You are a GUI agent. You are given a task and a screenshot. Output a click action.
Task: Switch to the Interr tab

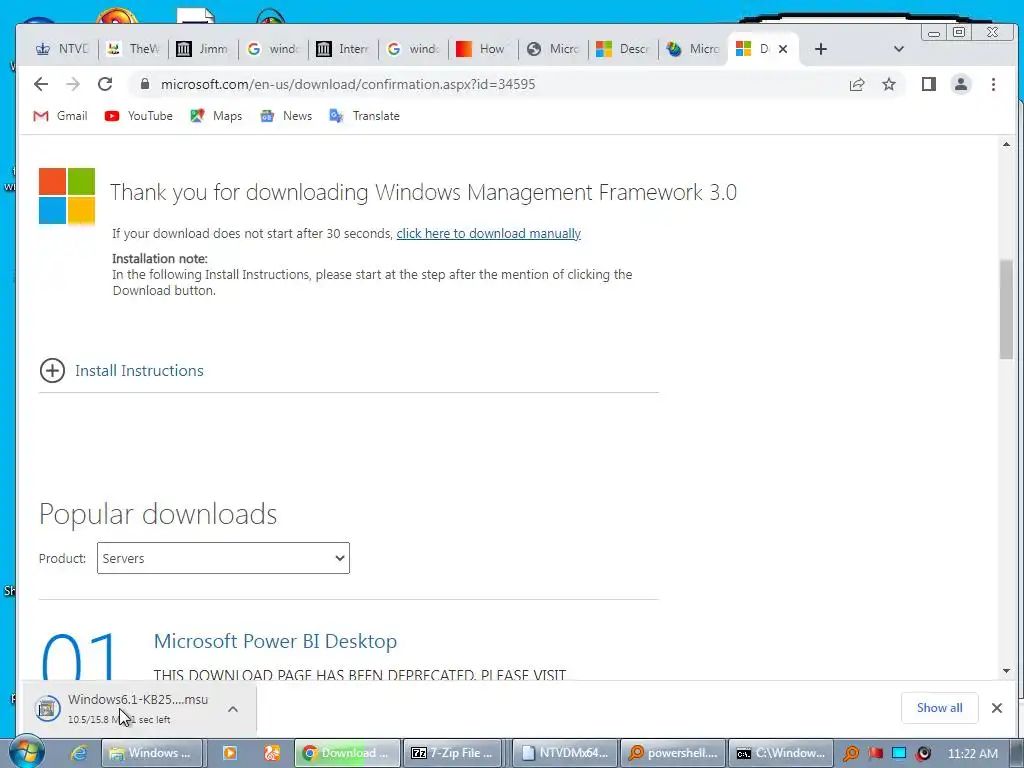tap(343, 49)
